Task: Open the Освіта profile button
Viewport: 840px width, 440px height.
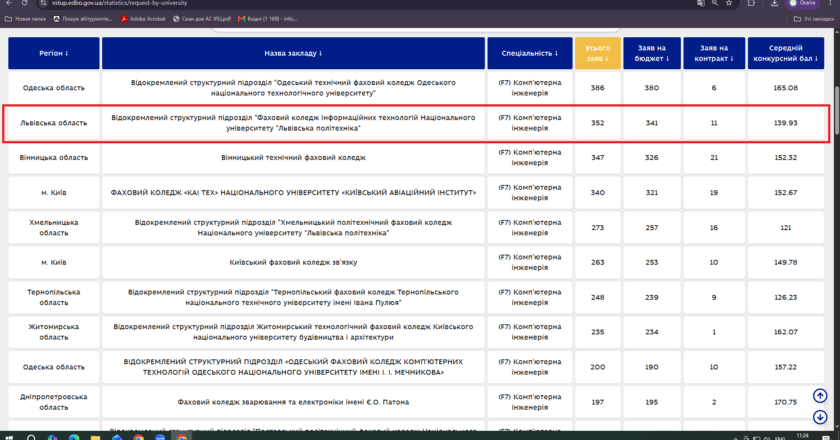Action: coord(802,3)
